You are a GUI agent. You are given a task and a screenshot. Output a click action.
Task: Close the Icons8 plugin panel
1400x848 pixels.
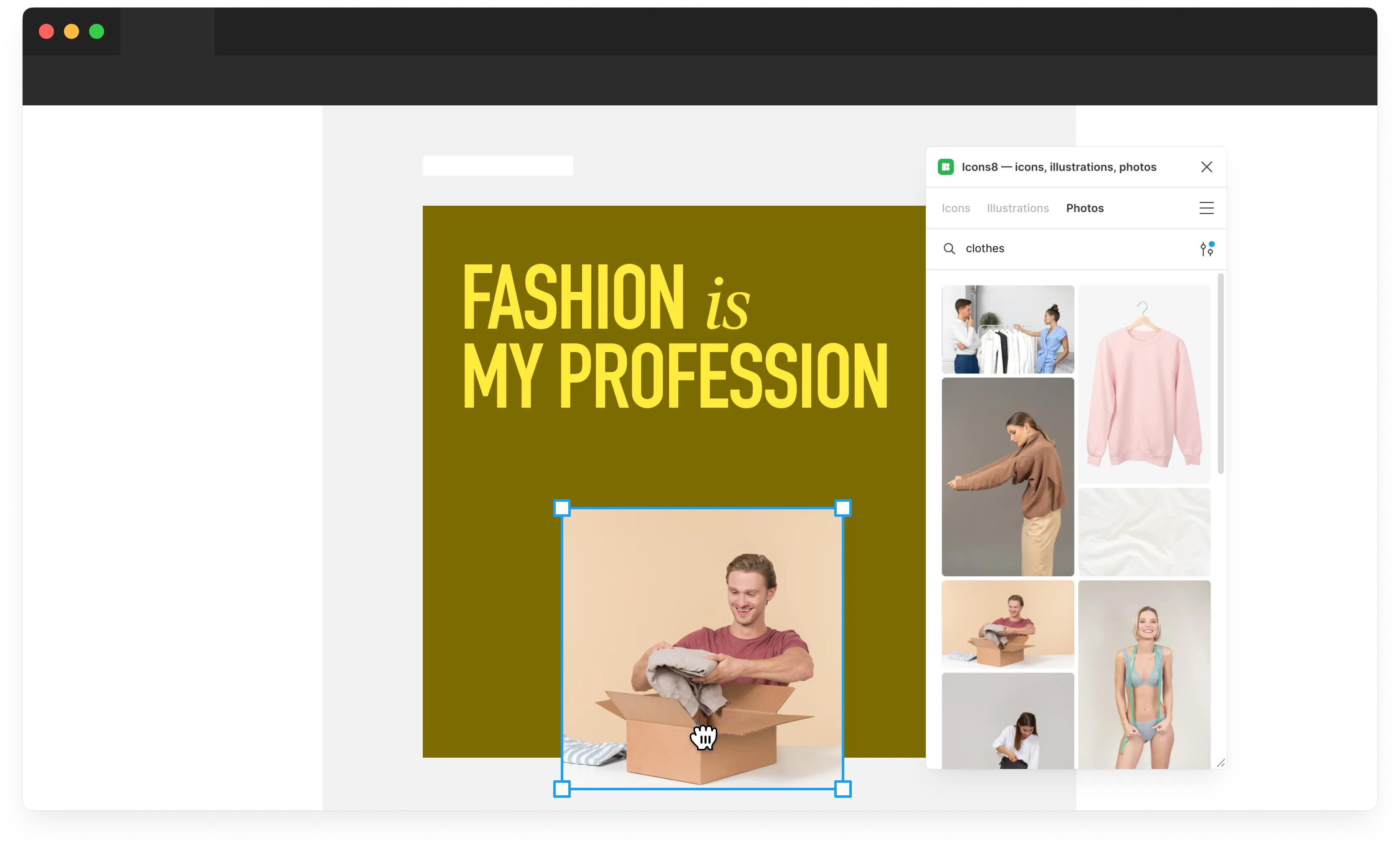pos(1206,167)
